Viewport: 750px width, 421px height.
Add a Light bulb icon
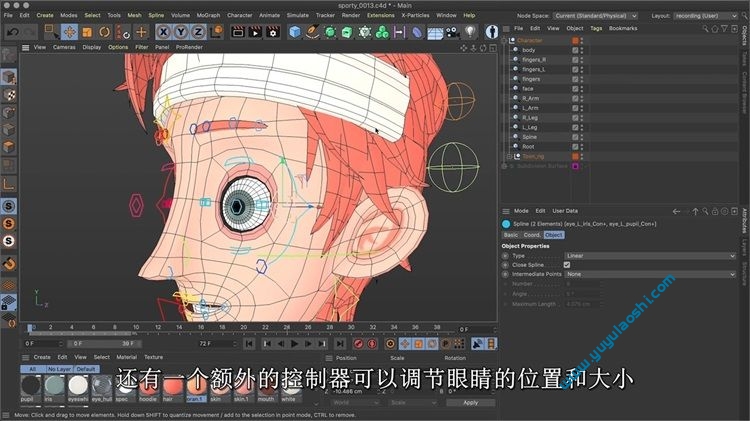471,32
